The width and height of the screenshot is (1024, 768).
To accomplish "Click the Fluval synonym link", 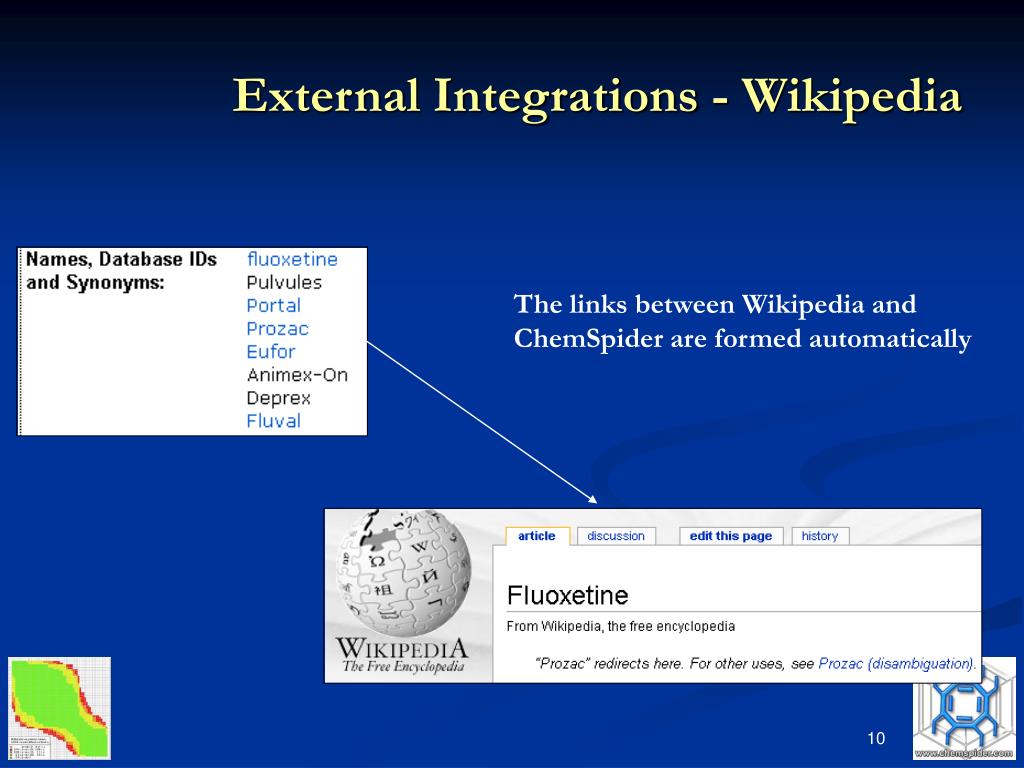I will click(274, 421).
